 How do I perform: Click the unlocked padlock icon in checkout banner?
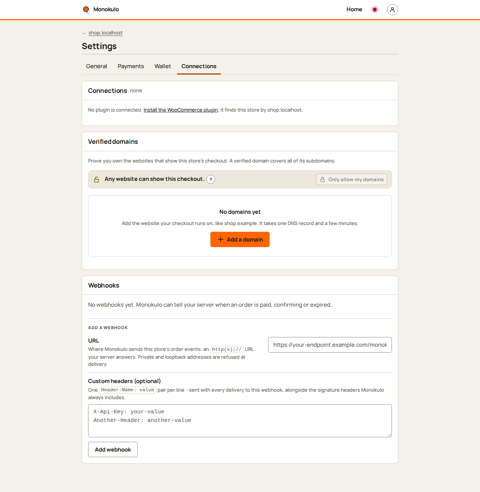click(x=96, y=180)
